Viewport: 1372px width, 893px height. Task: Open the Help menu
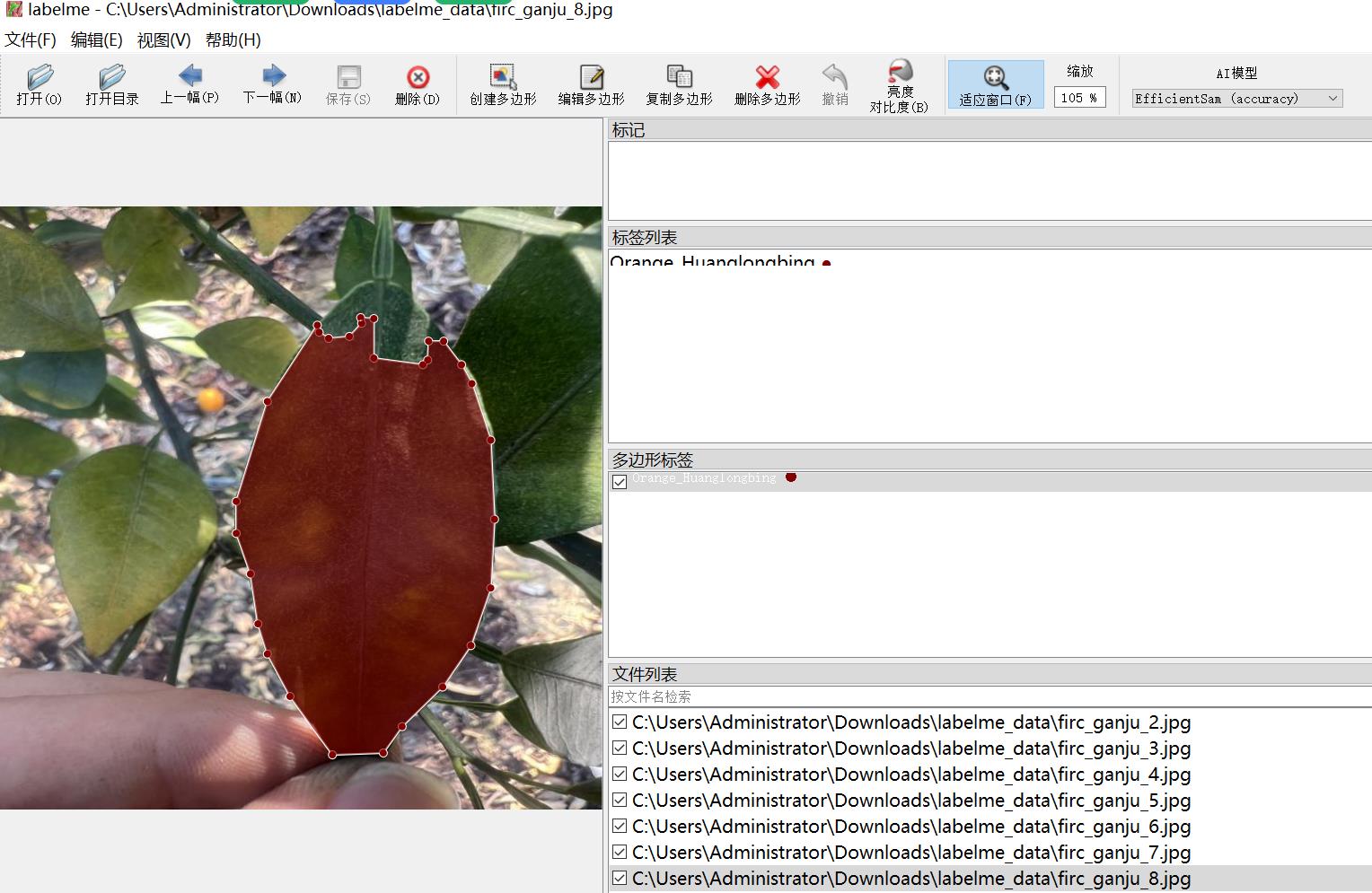(233, 40)
